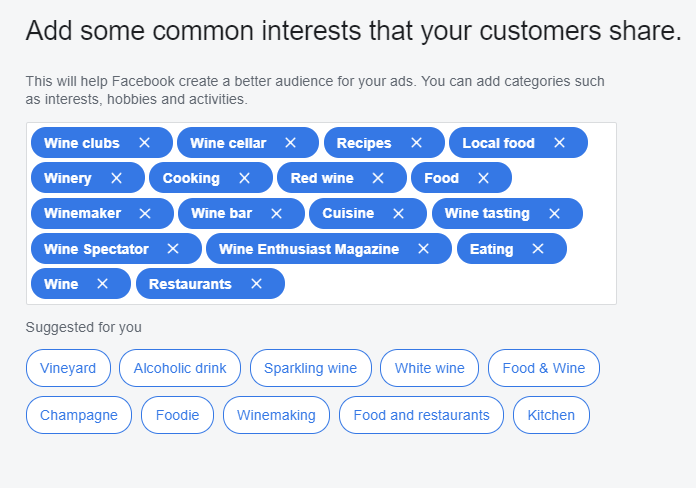Add Vineyard suggested interest
Screen dimensions: 696x488
point(68,368)
